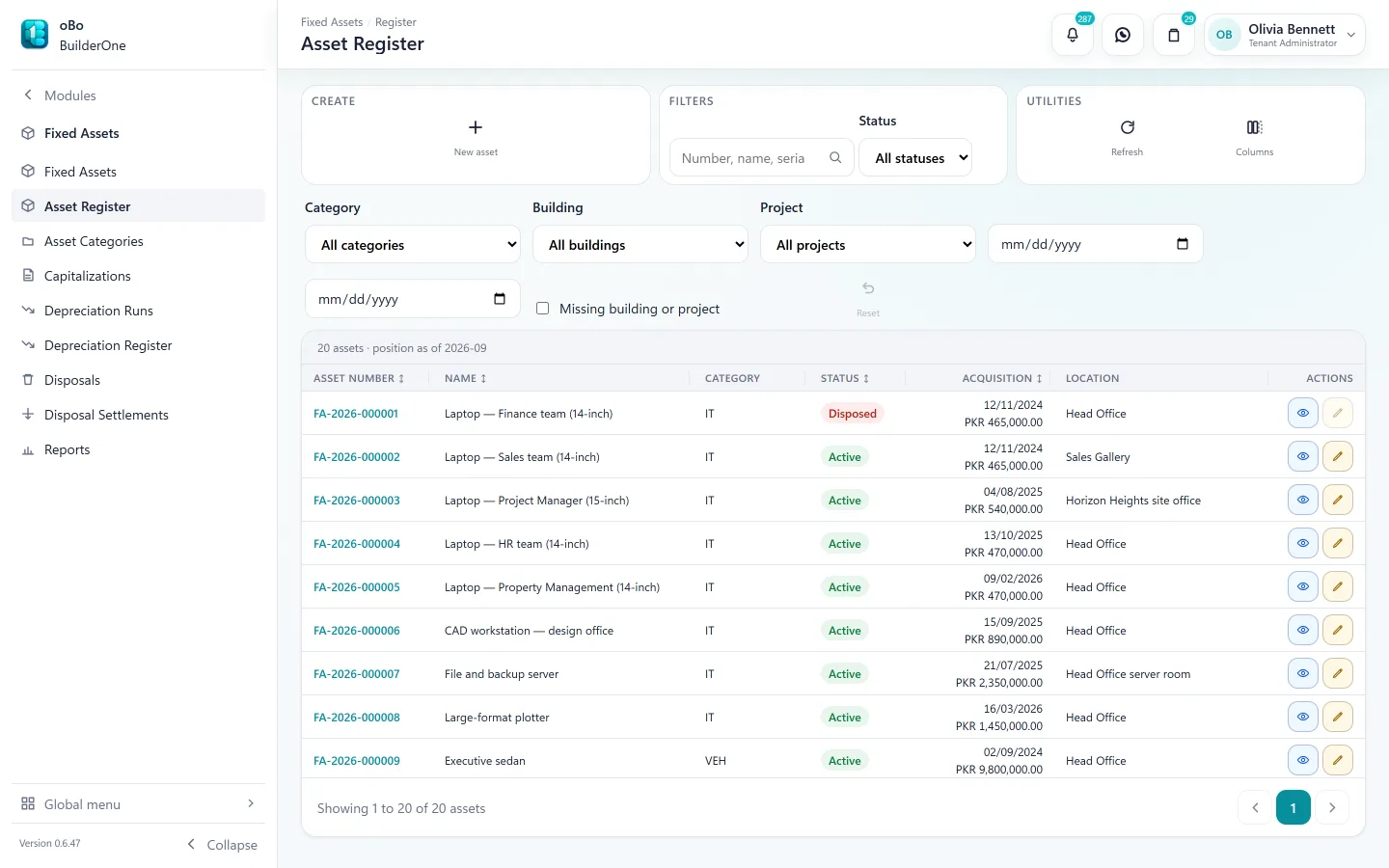Open the All statuses dropdown
The image size is (1389, 868).
(x=915, y=158)
